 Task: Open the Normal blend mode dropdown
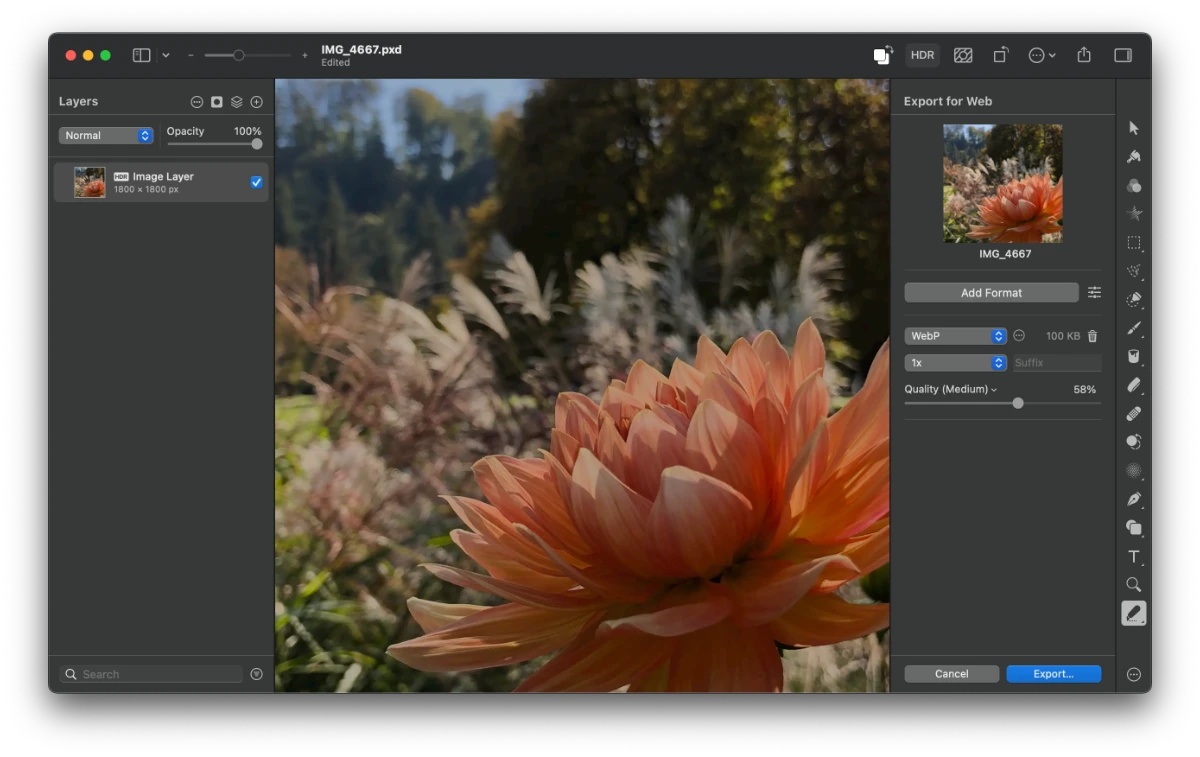pyautogui.click(x=105, y=135)
